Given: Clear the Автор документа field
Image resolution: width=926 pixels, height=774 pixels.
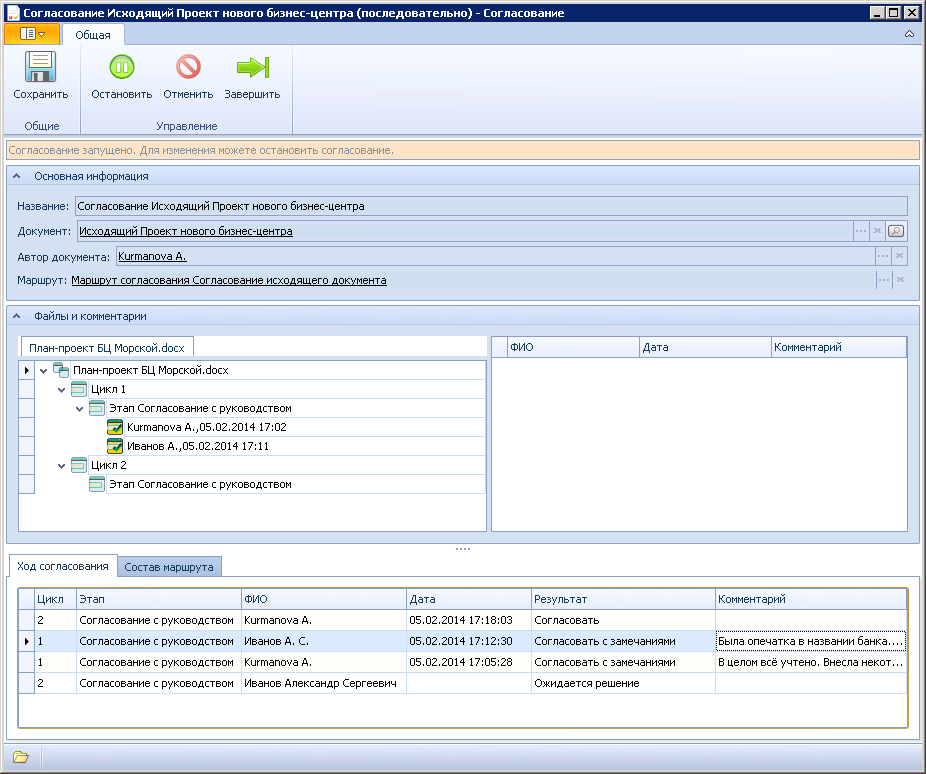Looking at the screenshot, I should (899, 256).
